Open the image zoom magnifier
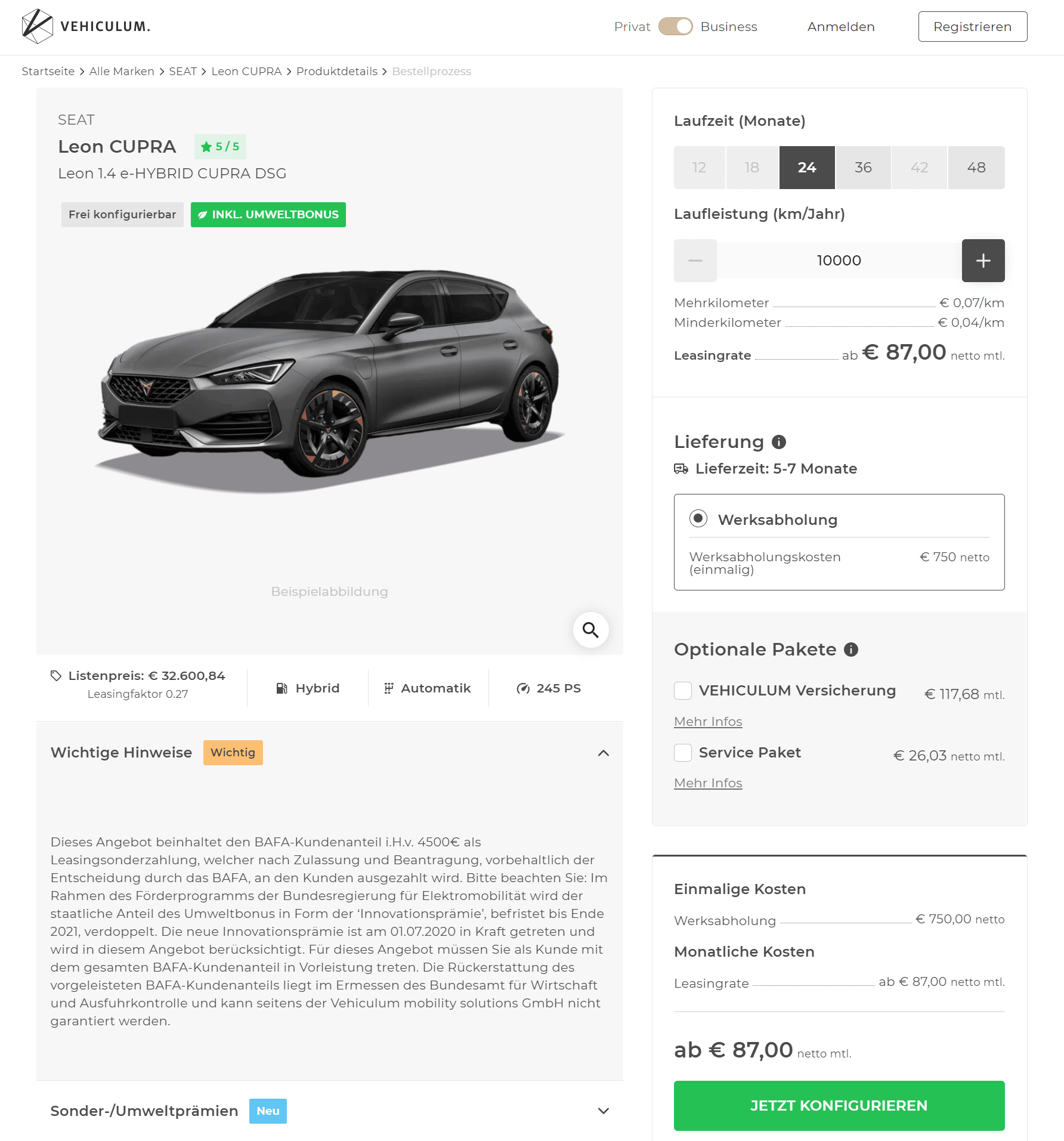The image size is (1064, 1141). [590, 630]
